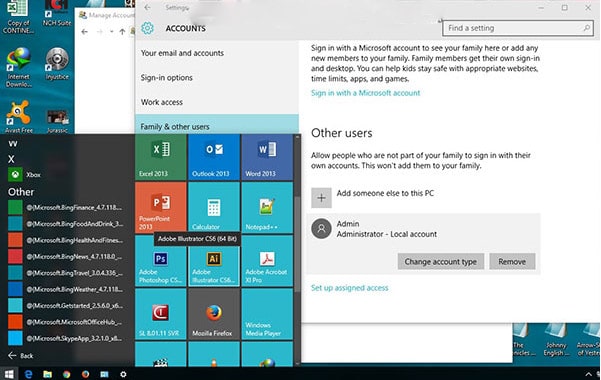601x380 pixels.
Task: Open Microsoft.BingNews app entry
Action: [x=65, y=257]
